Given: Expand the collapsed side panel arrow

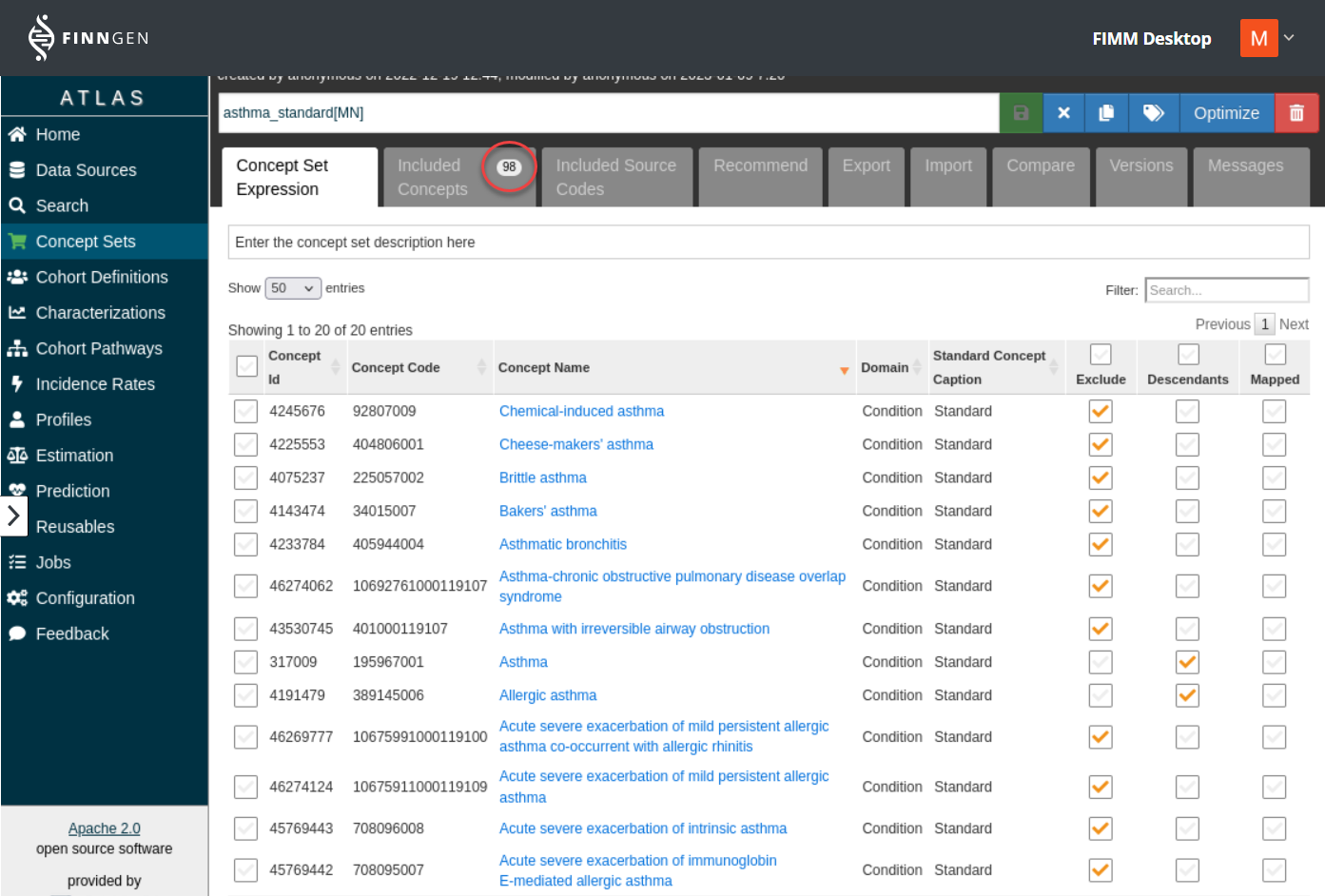Looking at the screenshot, I should pos(13,516).
